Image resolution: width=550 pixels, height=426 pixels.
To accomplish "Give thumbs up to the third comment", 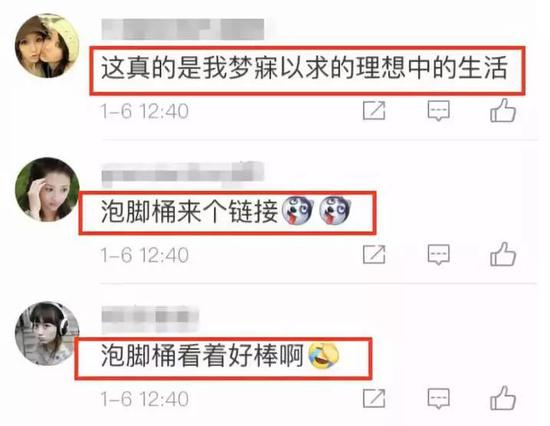I will (503, 398).
